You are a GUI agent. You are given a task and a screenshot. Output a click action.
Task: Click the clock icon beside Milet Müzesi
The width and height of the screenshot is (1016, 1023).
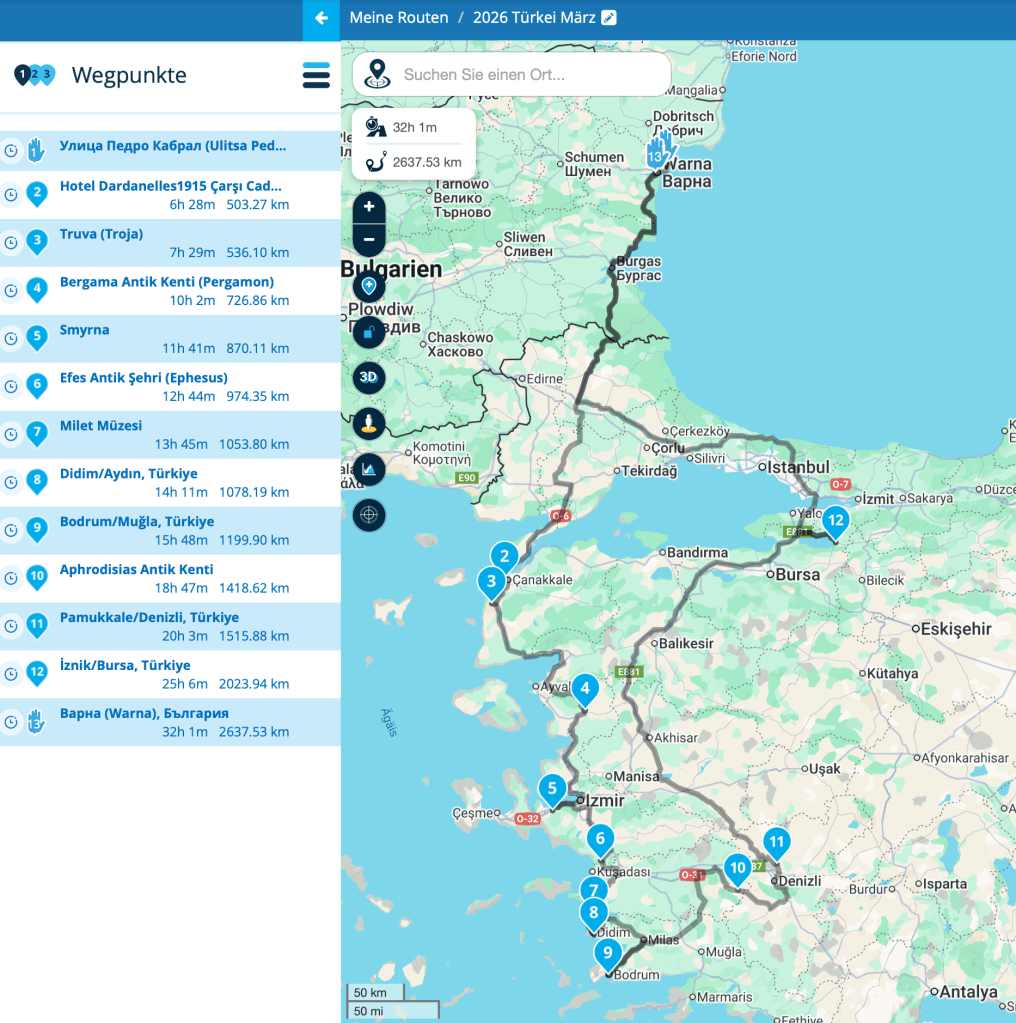pyautogui.click(x=11, y=434)
